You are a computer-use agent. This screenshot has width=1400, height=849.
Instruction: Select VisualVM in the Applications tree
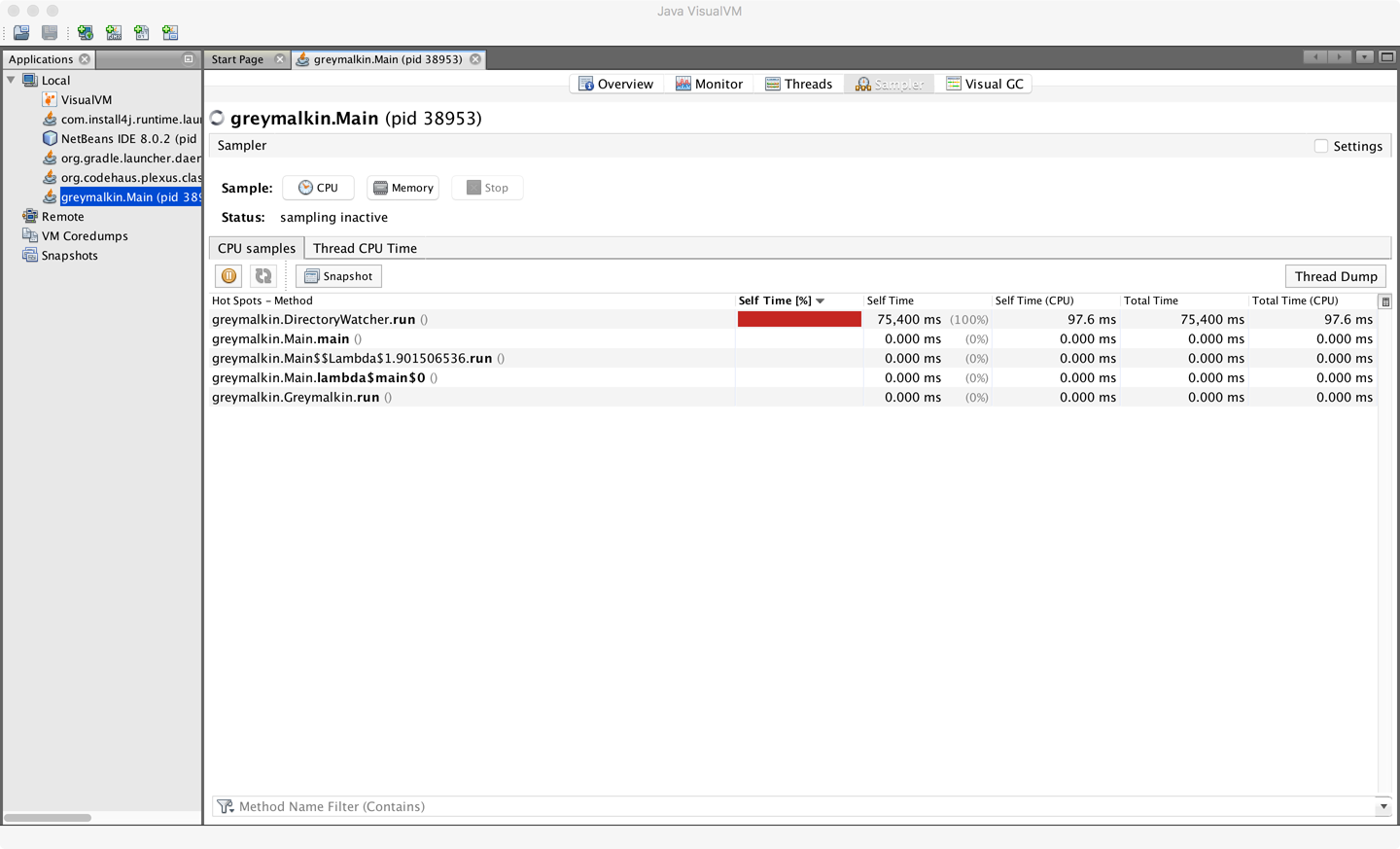pyautogui.click(x=87, y=100)
